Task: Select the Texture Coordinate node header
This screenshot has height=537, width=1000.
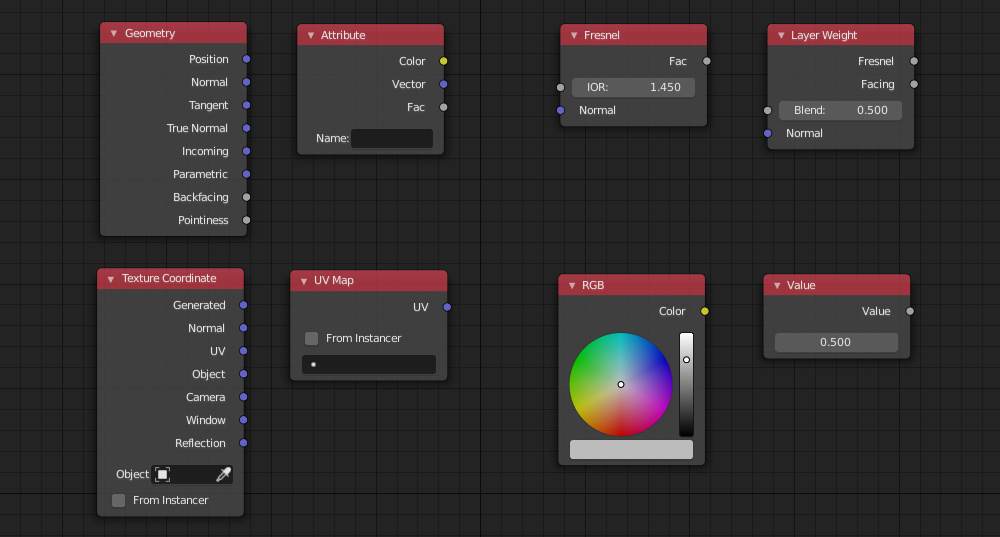Action: [x=170, y=279]
